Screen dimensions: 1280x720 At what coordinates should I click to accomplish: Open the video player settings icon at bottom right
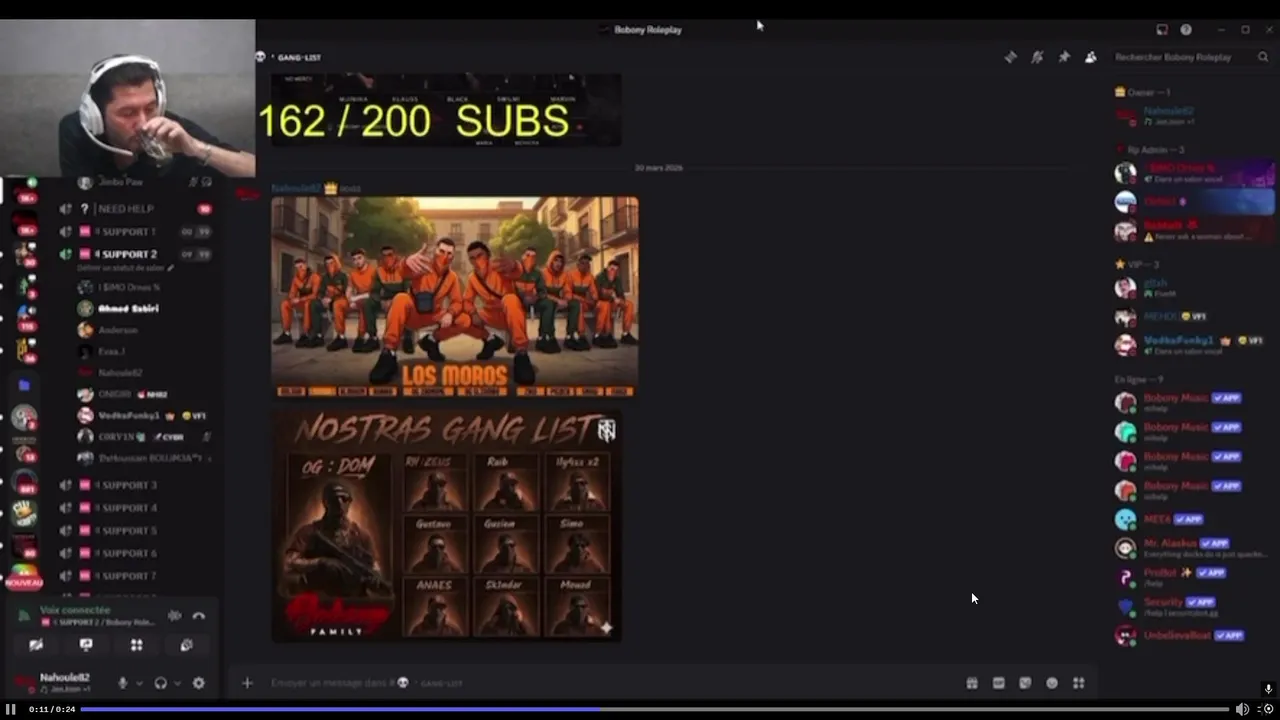(x=1268, y=709)
